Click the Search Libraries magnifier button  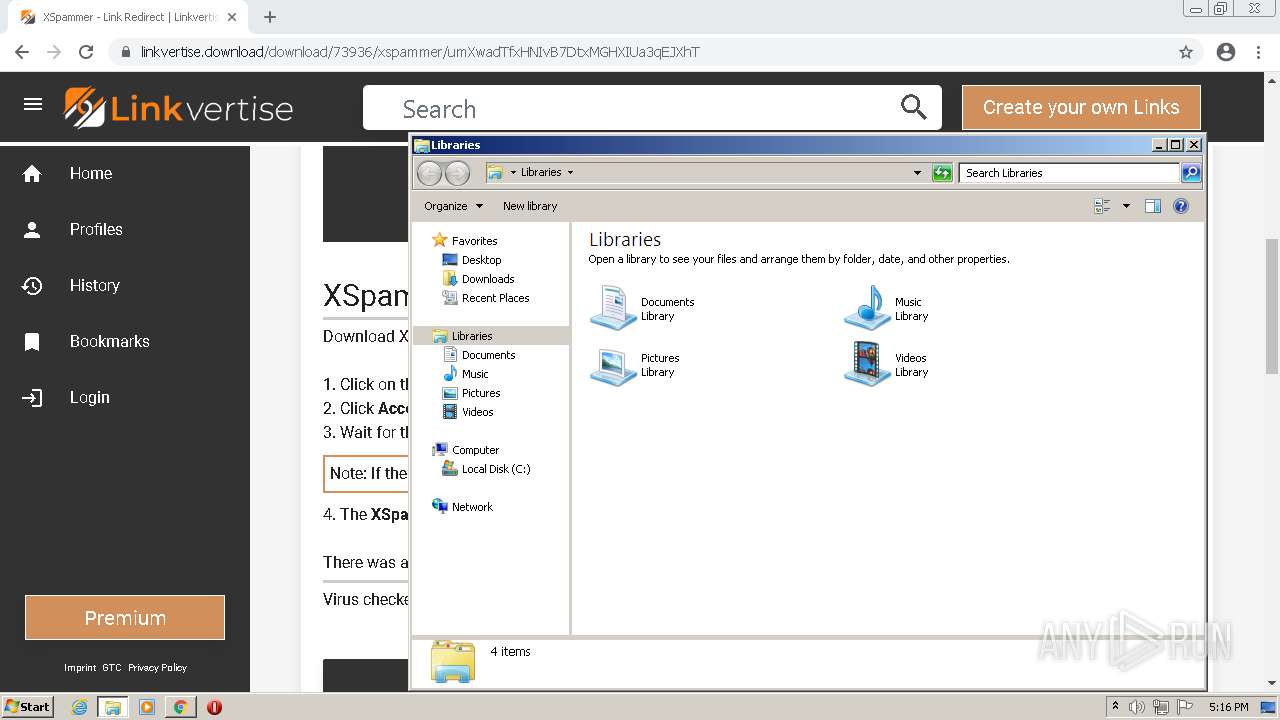pyautogui.click(x=1191, y=173)
